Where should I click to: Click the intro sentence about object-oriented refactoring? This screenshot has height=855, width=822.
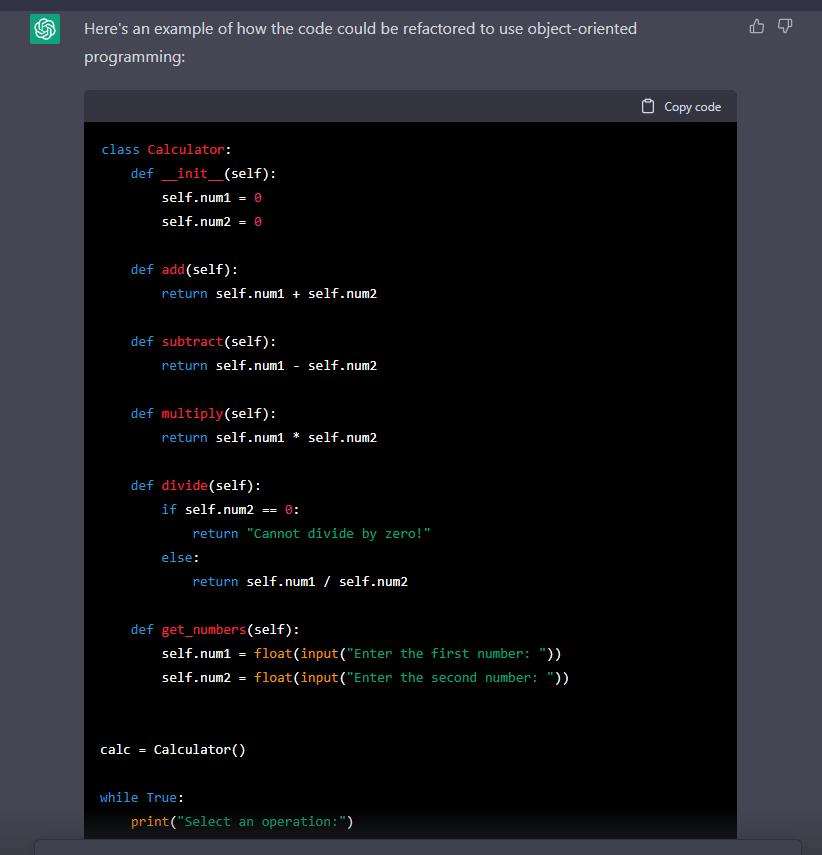pyautogui.click(x=360, y=43)
